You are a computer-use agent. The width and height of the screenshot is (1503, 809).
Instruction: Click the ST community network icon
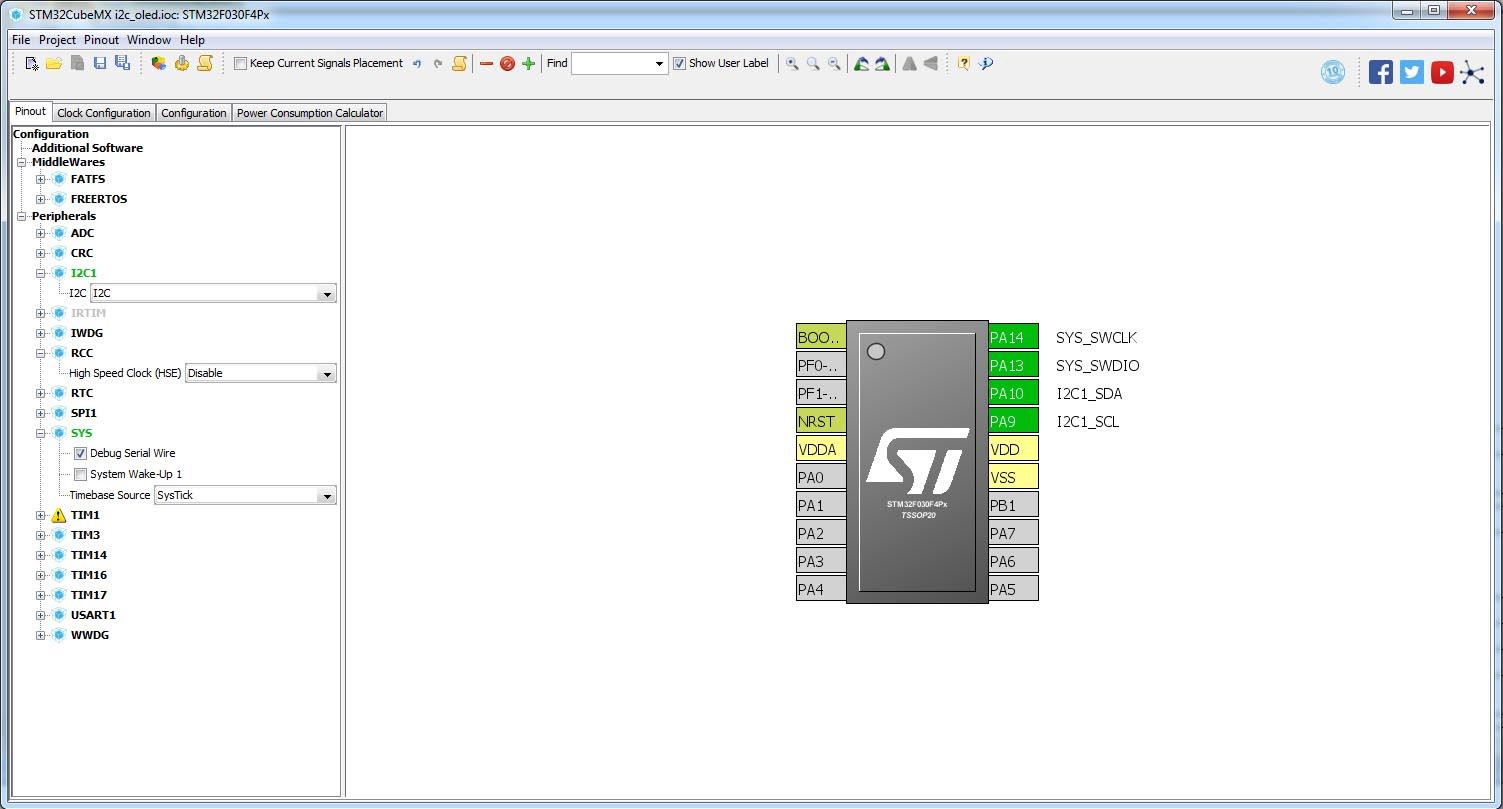(x=1472, y=72)
